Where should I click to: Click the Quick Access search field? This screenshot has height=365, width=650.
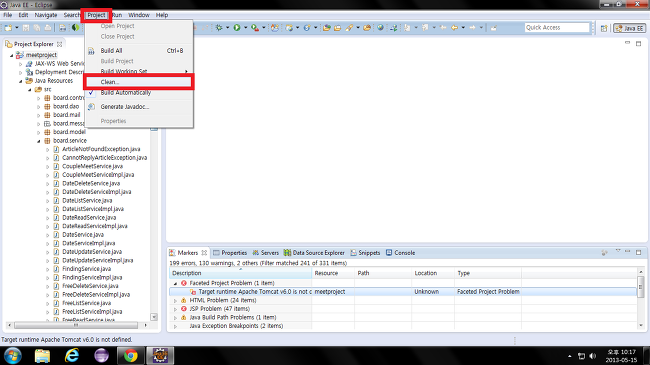click(557, 27)
